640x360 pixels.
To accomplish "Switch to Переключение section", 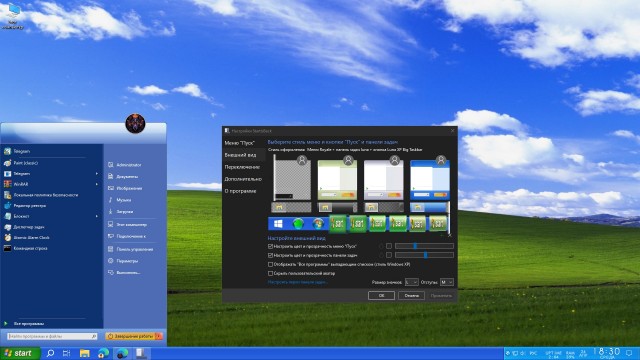I will 242,167.
